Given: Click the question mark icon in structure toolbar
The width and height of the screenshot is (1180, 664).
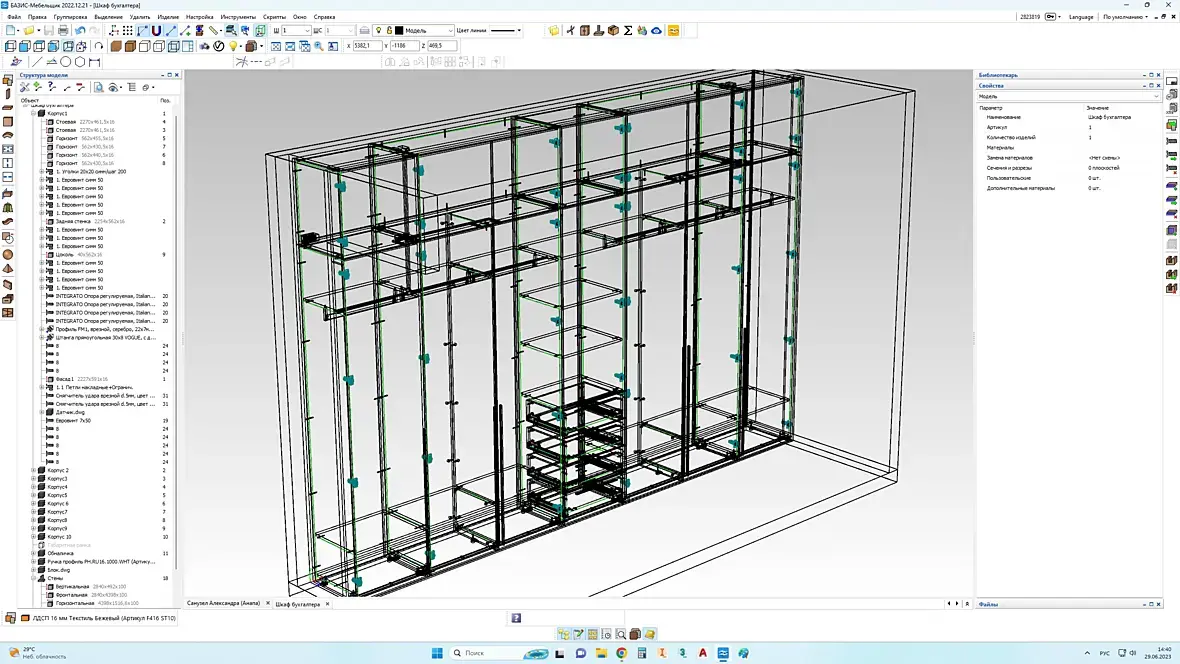Looking at the screenshot, I should click(51, 87).
